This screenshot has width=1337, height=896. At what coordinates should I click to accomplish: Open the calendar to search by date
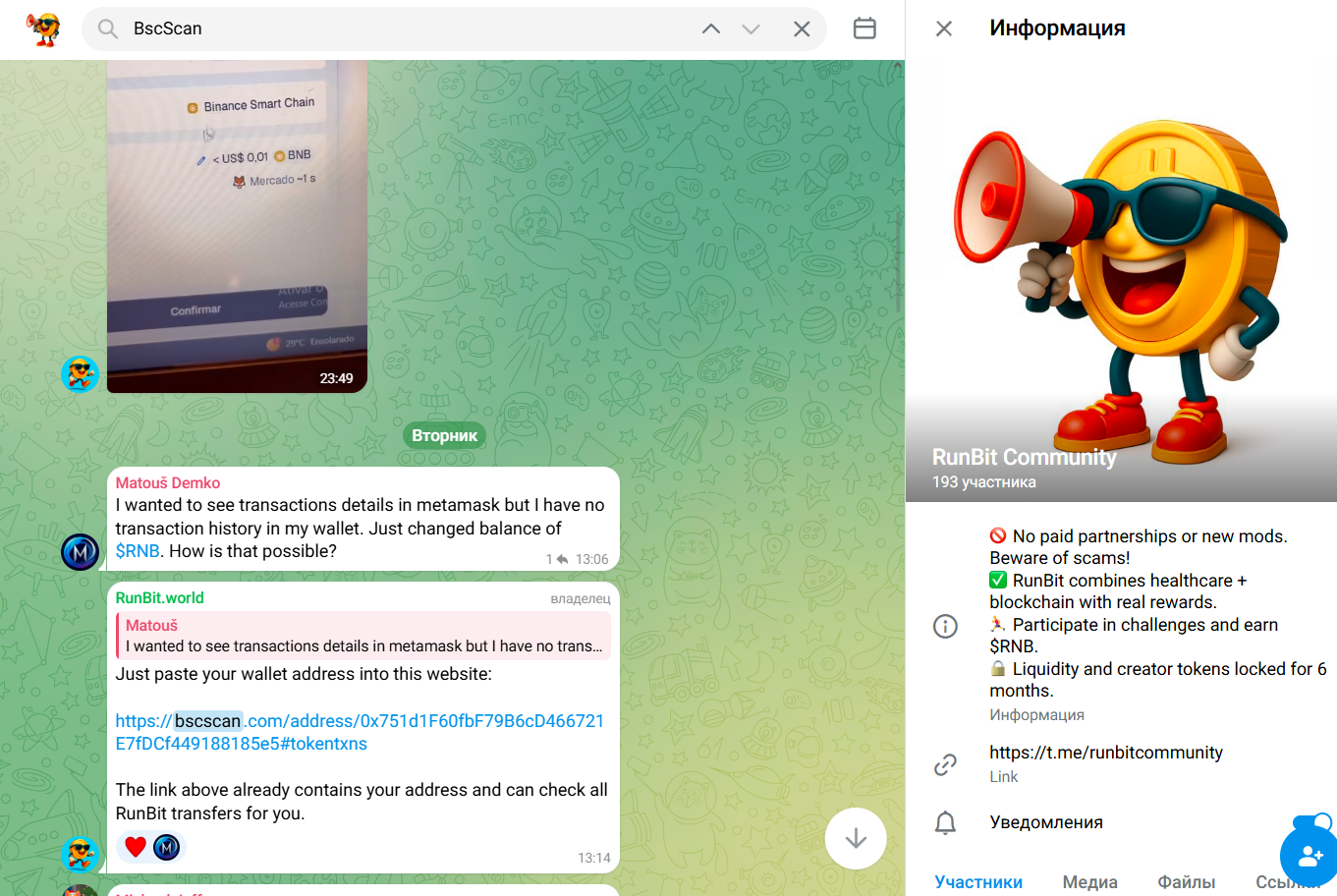[x=864, y=28]
